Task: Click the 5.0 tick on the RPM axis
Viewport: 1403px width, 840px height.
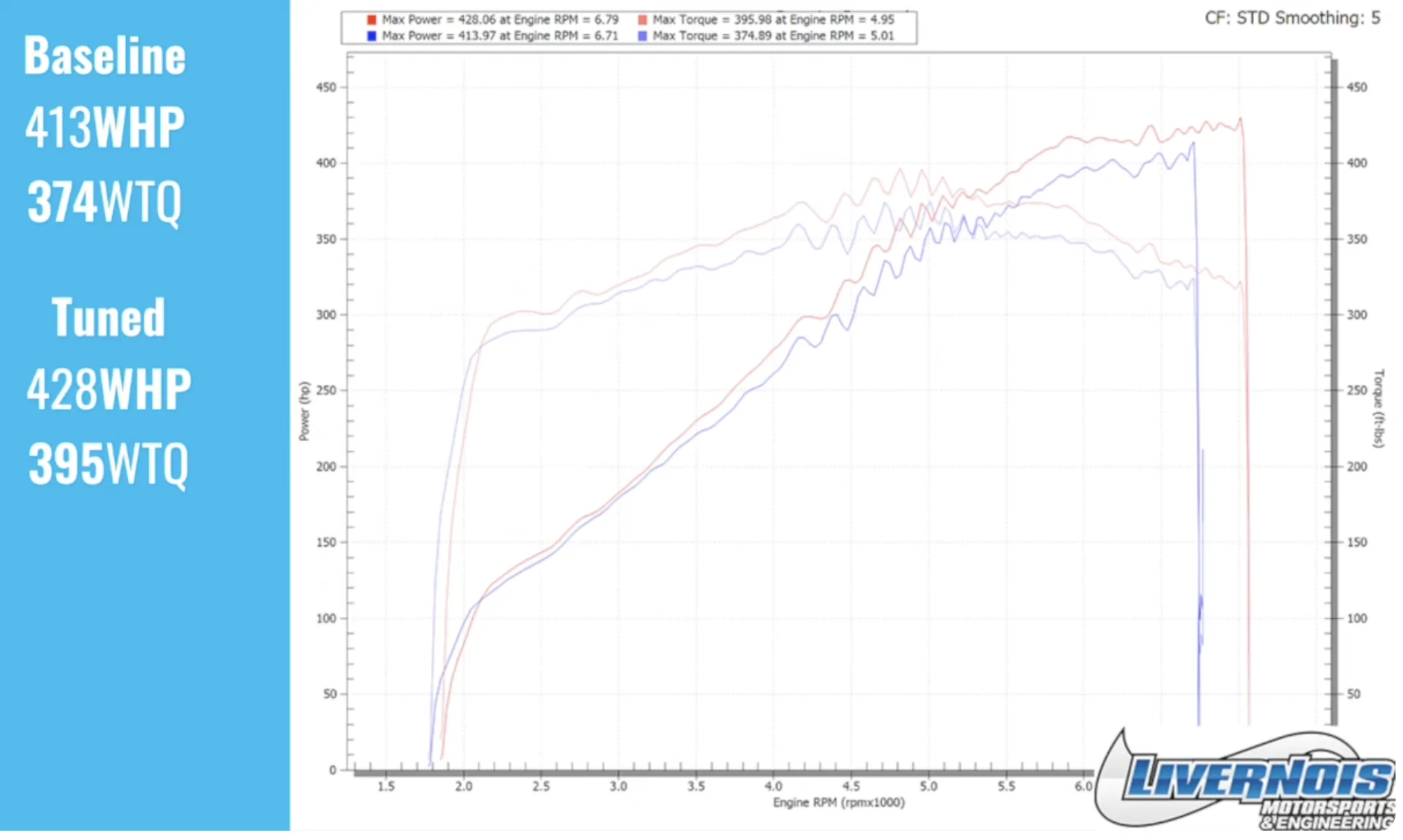Action: (929, 786)
